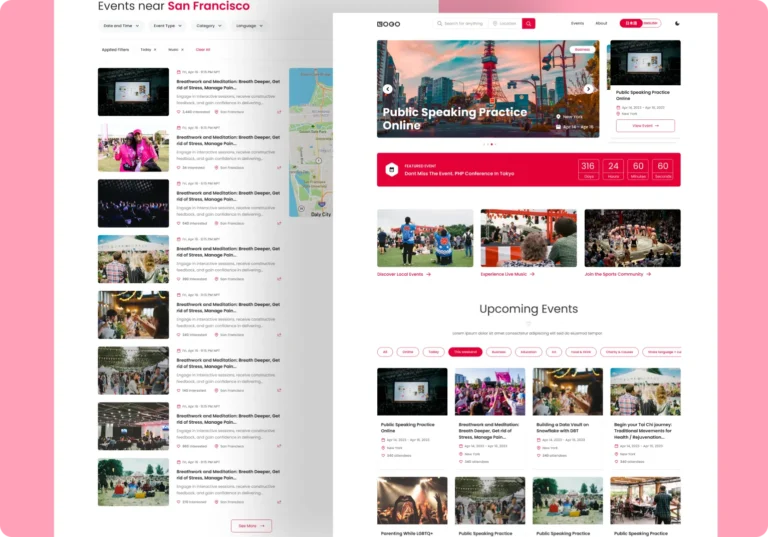Click the Clear All filters link

(203, 49)
